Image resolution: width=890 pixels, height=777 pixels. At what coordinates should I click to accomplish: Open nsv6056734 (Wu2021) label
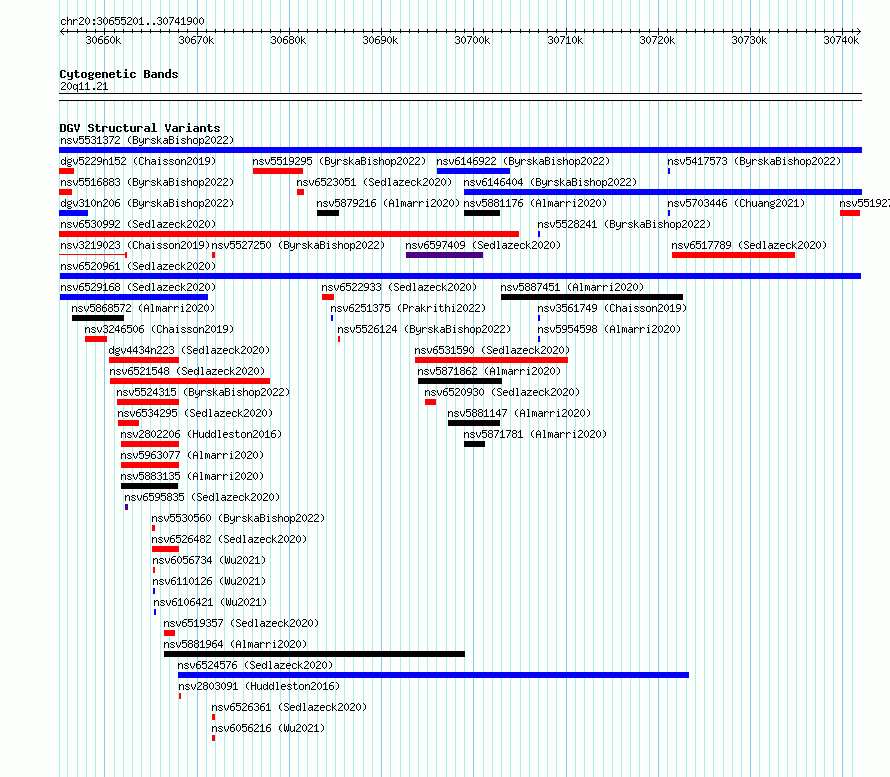tap(209, 560)
